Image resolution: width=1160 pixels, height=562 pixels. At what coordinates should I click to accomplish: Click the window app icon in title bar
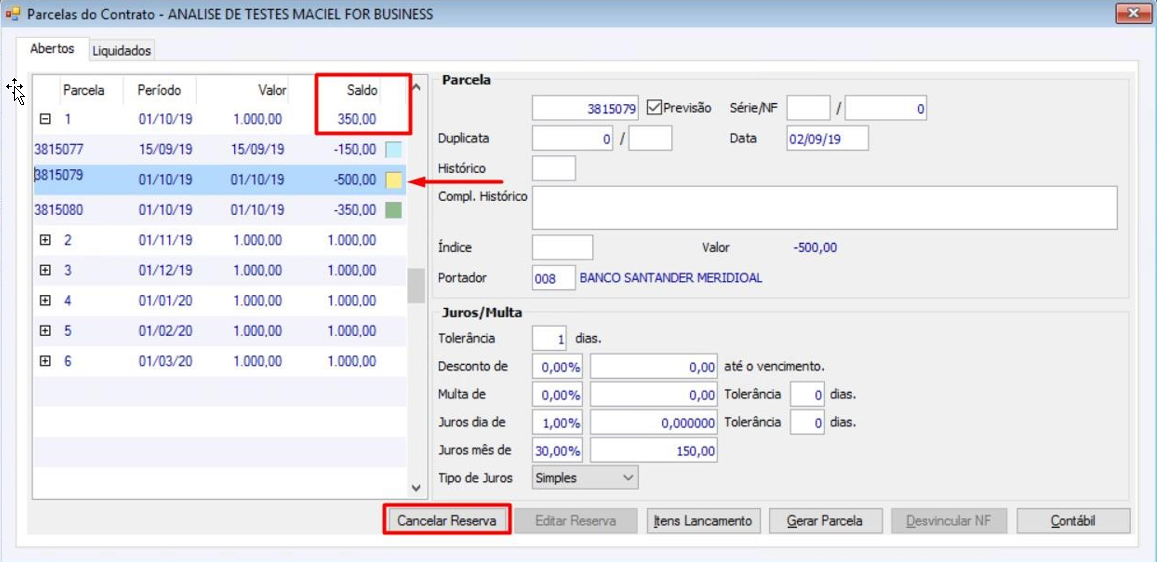click(x=13, y=13)
